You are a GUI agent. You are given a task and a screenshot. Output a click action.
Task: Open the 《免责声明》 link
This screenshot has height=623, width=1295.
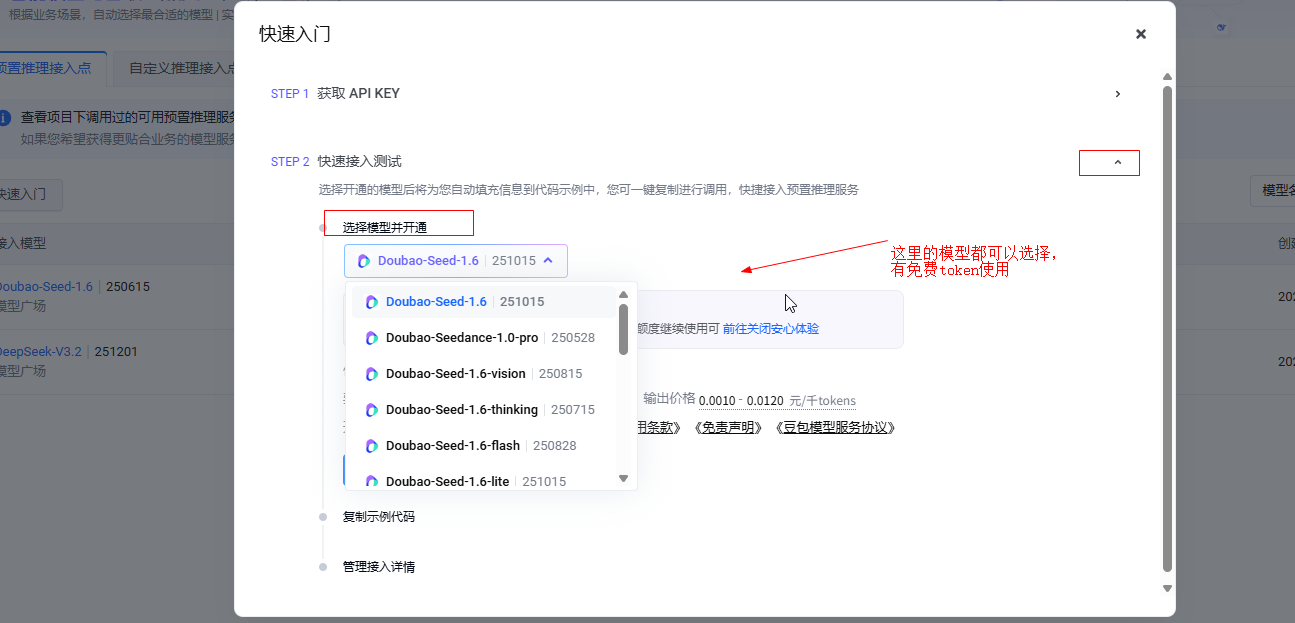(x=729, y=428)
